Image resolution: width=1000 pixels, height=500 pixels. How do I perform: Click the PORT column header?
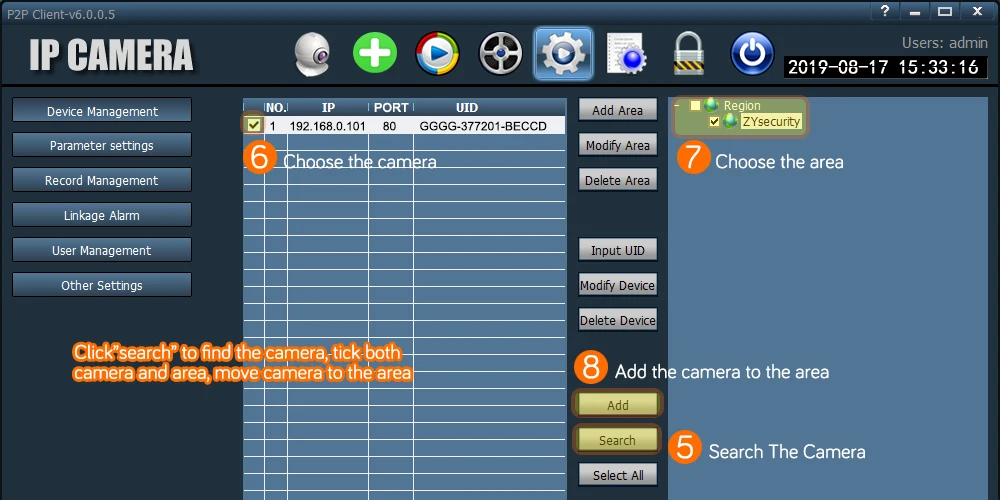391,108
